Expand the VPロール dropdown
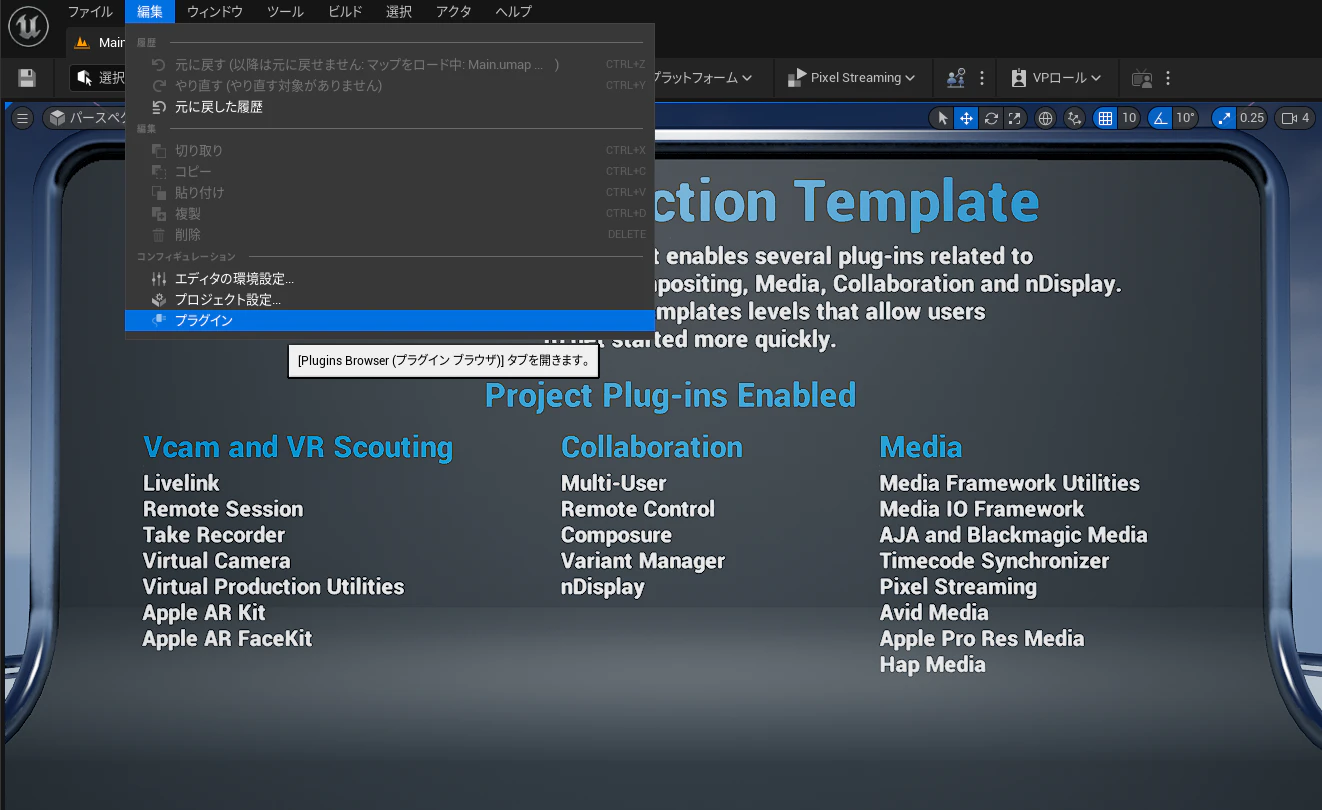 point(1056,78)
